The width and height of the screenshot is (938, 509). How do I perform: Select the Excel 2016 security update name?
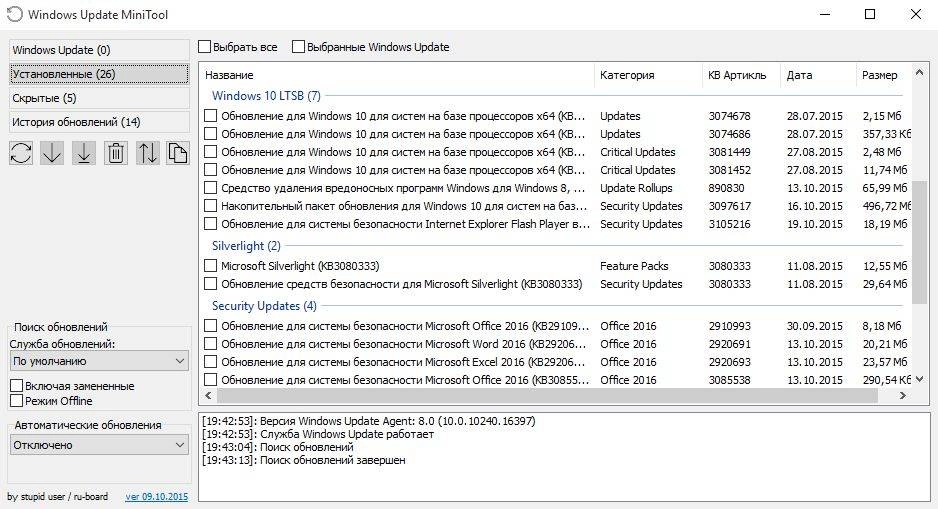[x=403, y=362]
